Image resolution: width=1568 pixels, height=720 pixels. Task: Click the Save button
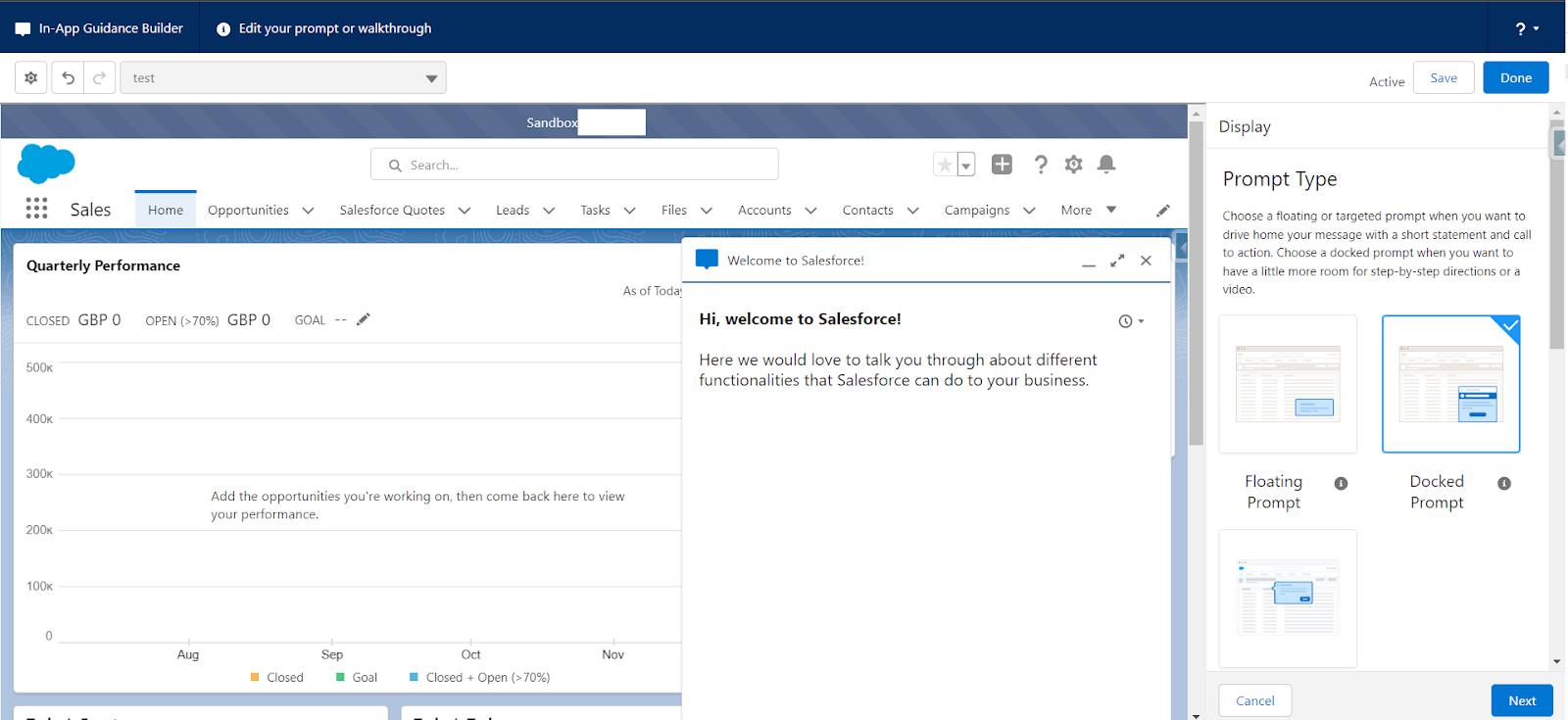pos(1444,77)
